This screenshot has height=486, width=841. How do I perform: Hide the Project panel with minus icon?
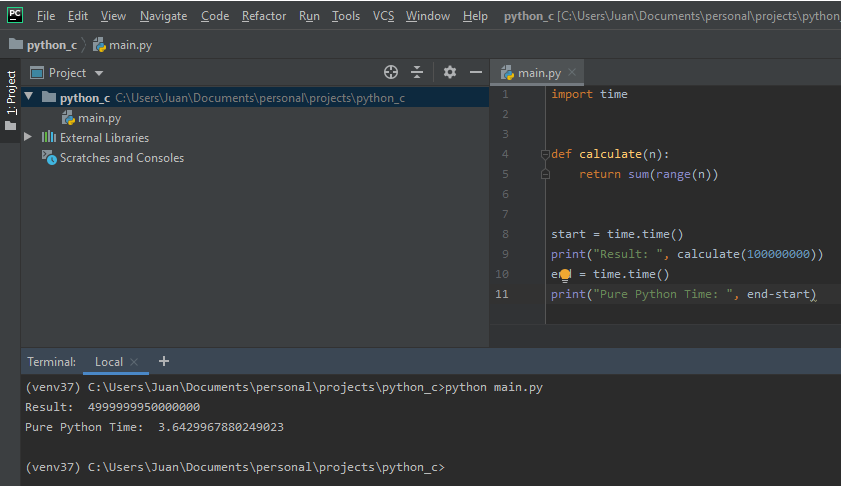476,72
